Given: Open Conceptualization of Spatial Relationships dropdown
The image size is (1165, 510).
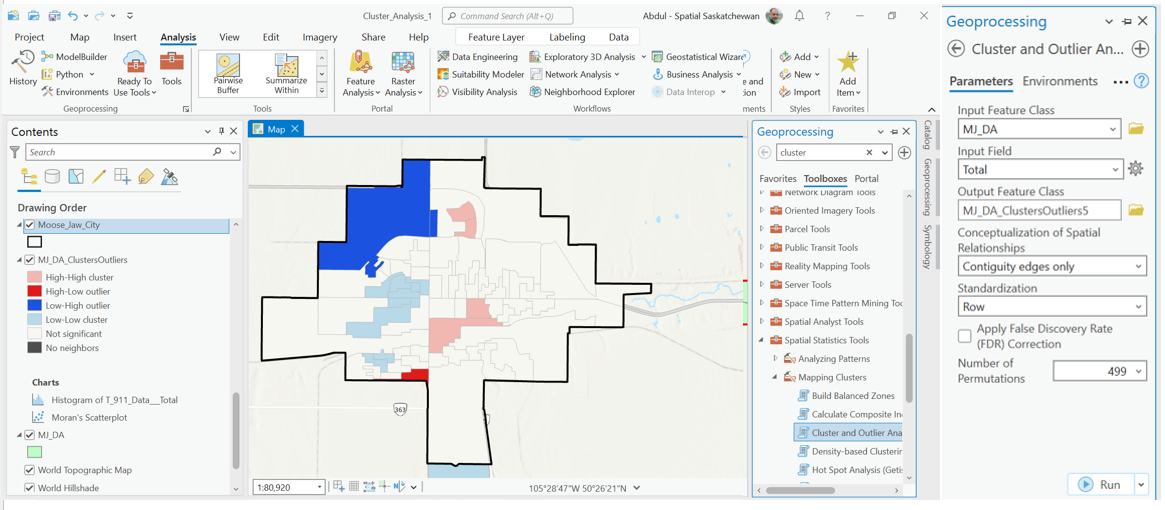Looking at the screenshot, I should (1051, 267).
